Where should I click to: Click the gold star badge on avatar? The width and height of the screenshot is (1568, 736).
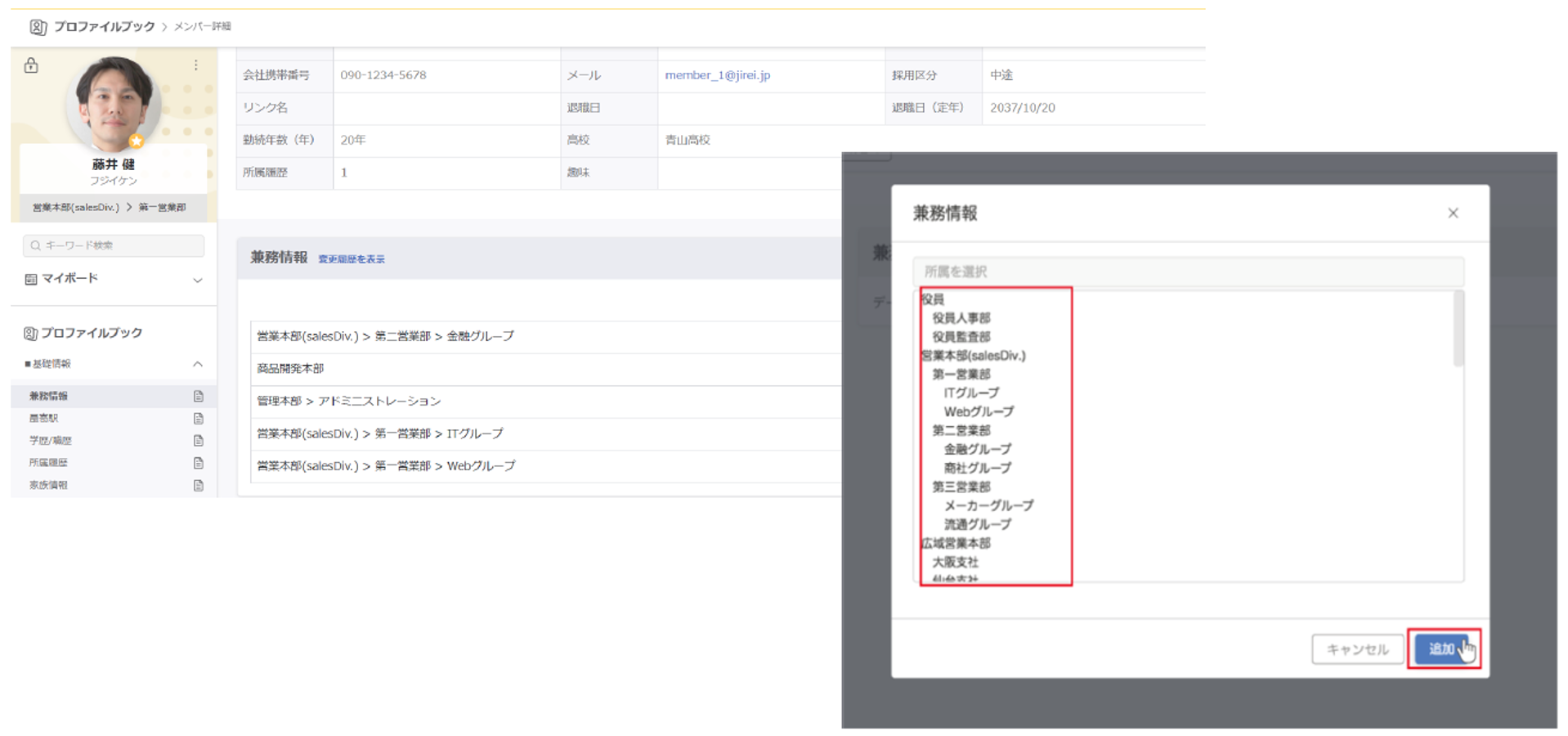point(137,141)
